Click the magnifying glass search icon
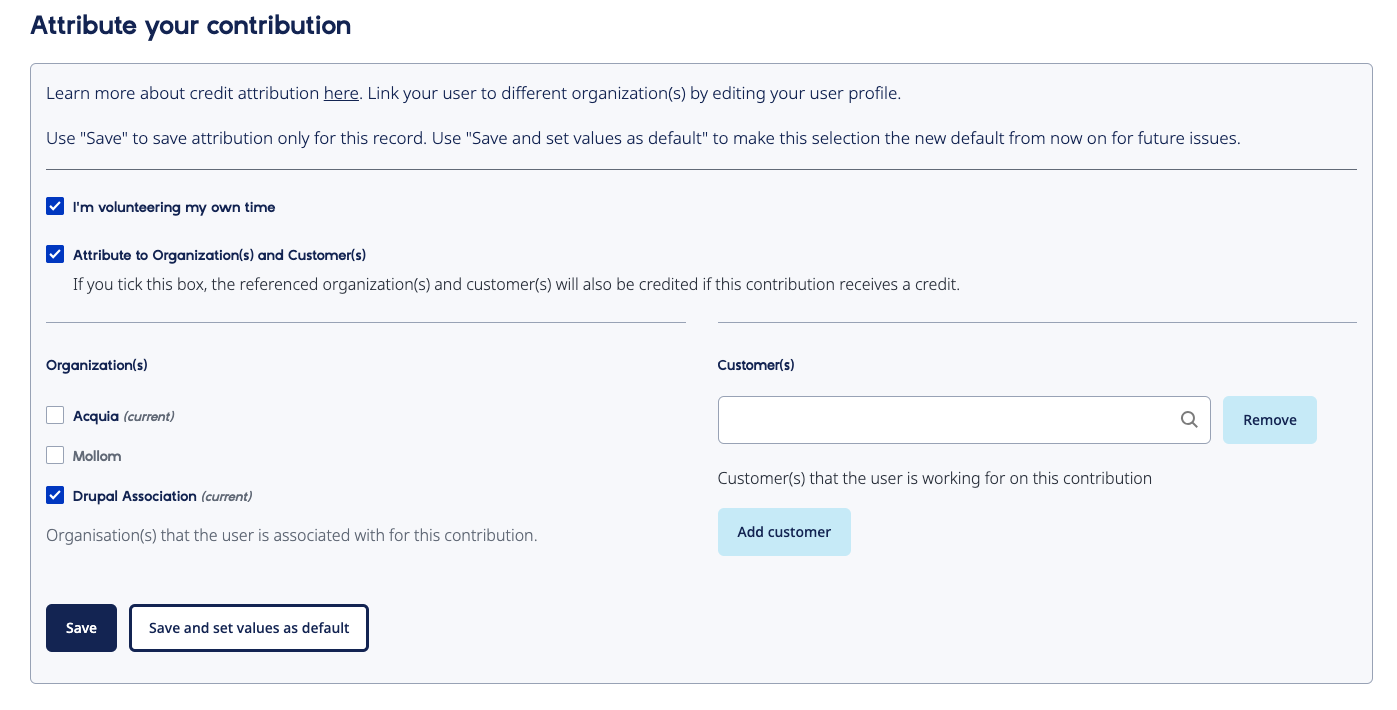Screen dimensions: 1397x710 [1189, 419]
